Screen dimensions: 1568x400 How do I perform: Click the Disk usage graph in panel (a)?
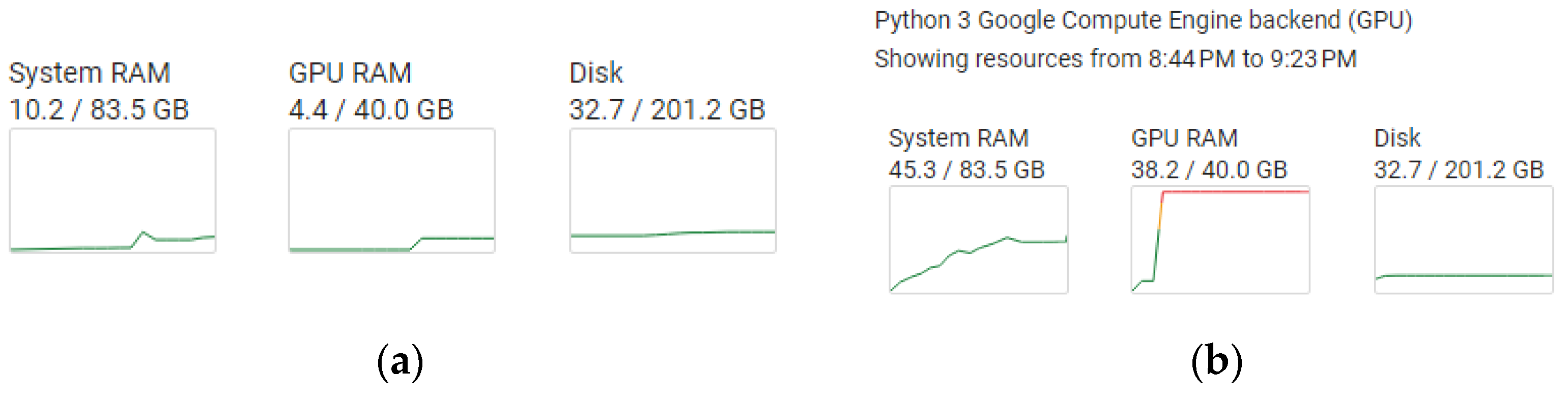pos(673,190)
